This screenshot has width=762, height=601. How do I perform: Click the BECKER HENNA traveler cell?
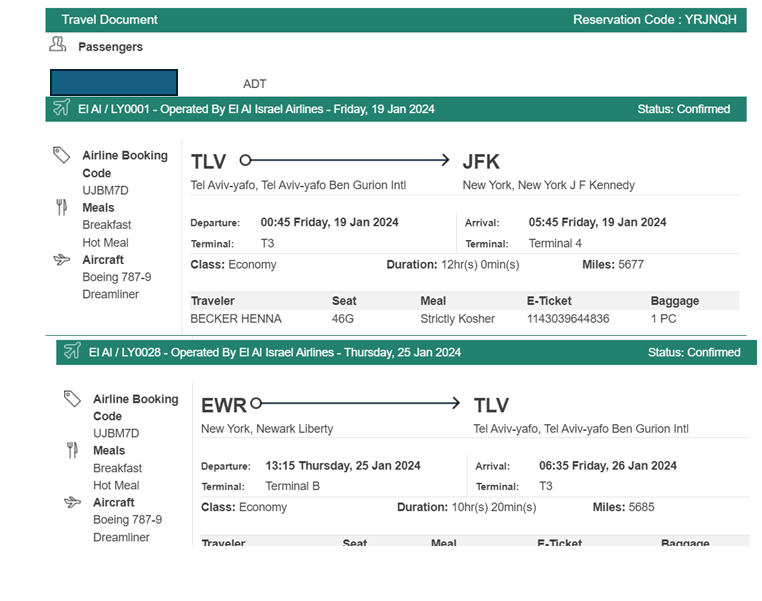[x=236, y=319]
